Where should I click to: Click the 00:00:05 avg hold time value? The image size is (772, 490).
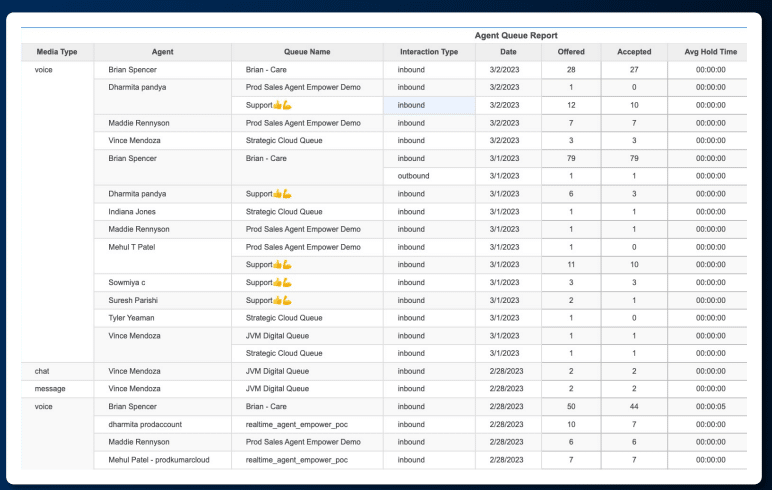point(710,407)
